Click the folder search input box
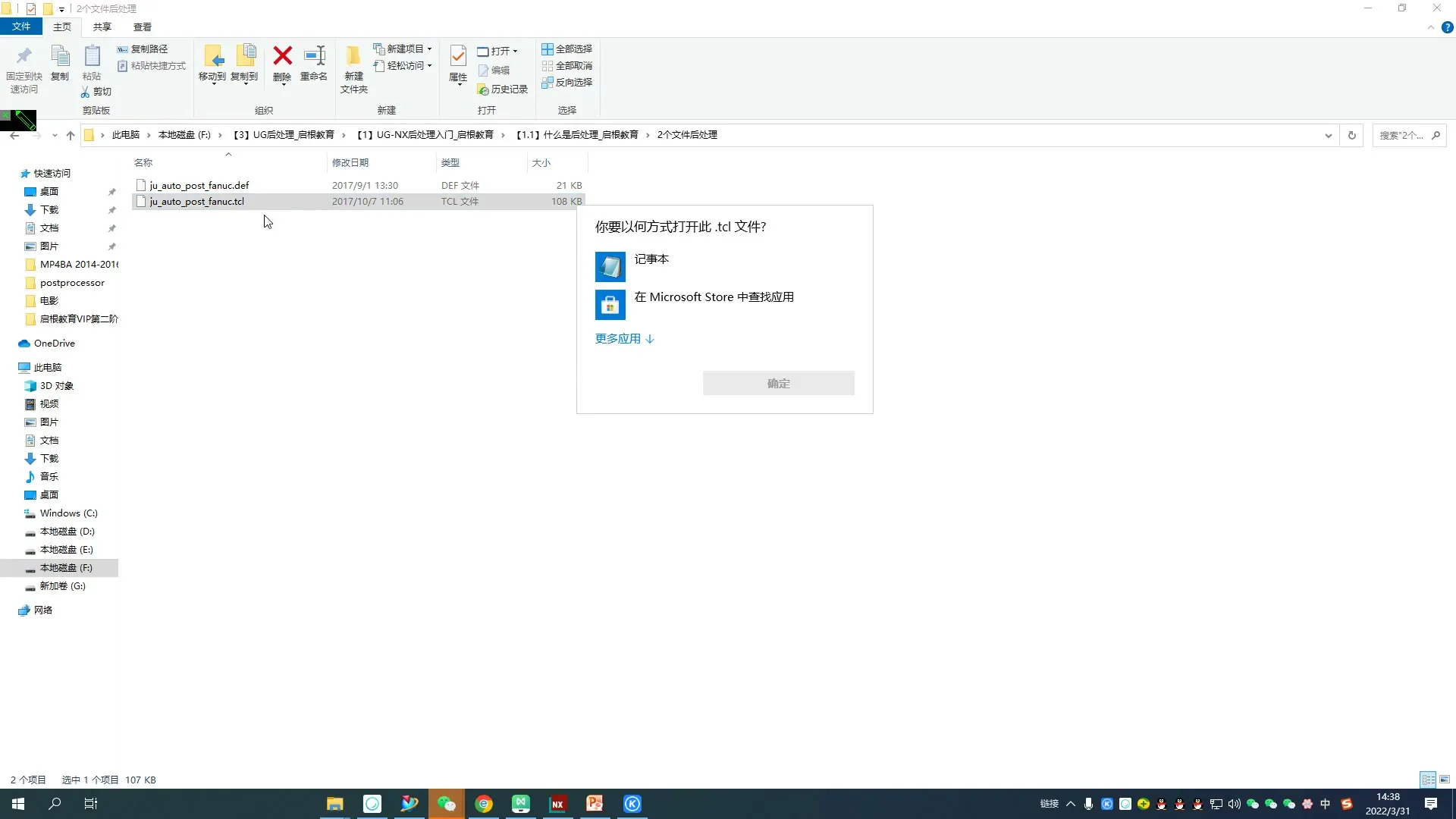1456x819 pixels. coord(1403,136)
